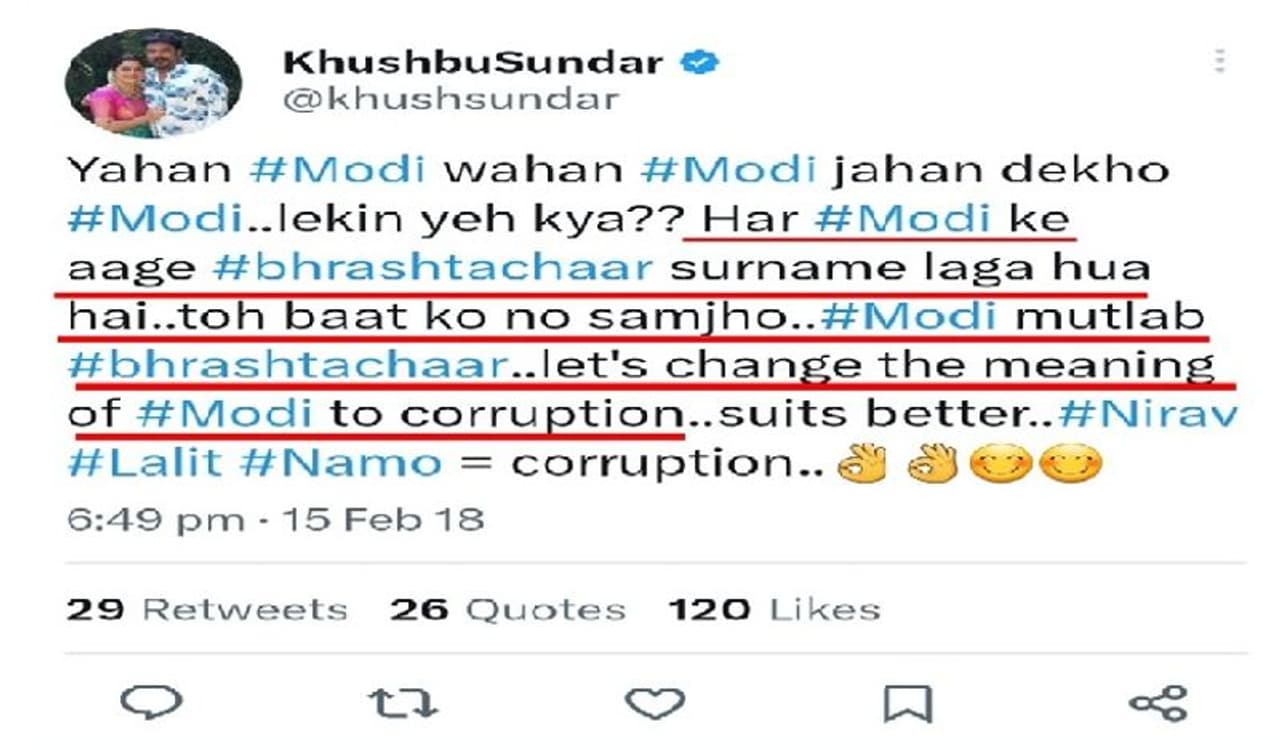The height and width of the screenshot is (750, 1280).
Task: Open the share icon
Action: click(x=1158, y=703)
